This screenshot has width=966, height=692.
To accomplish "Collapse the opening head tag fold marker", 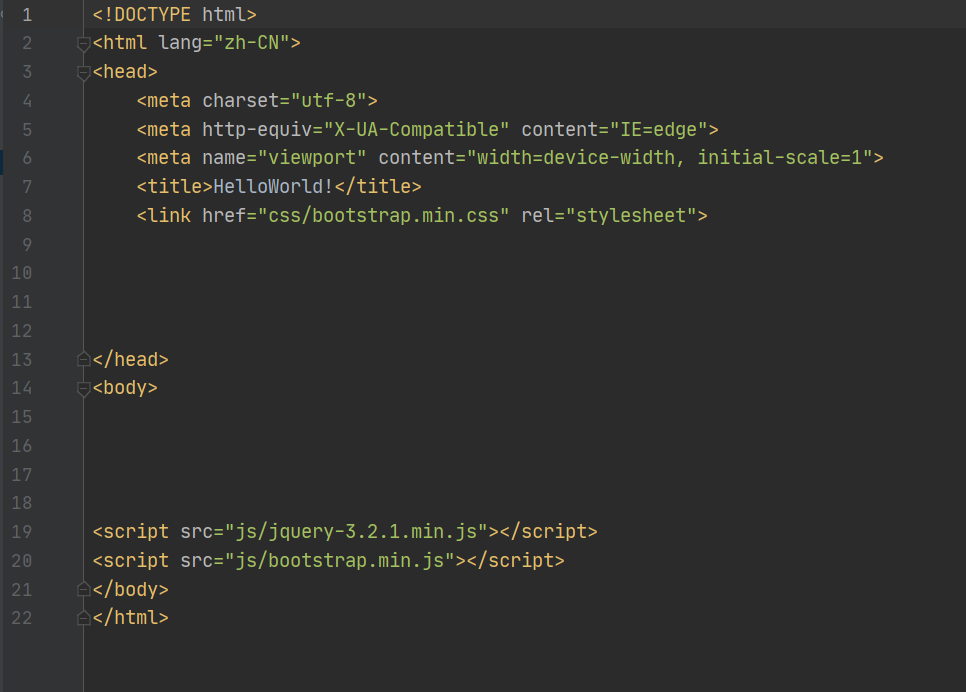I will (83, 73).
